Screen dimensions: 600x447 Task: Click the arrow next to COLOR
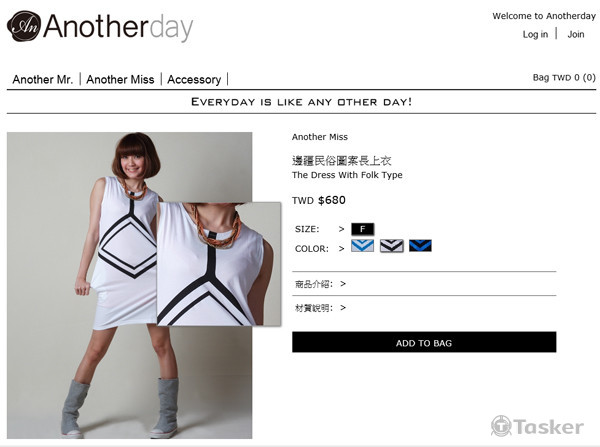click(341, 249)
